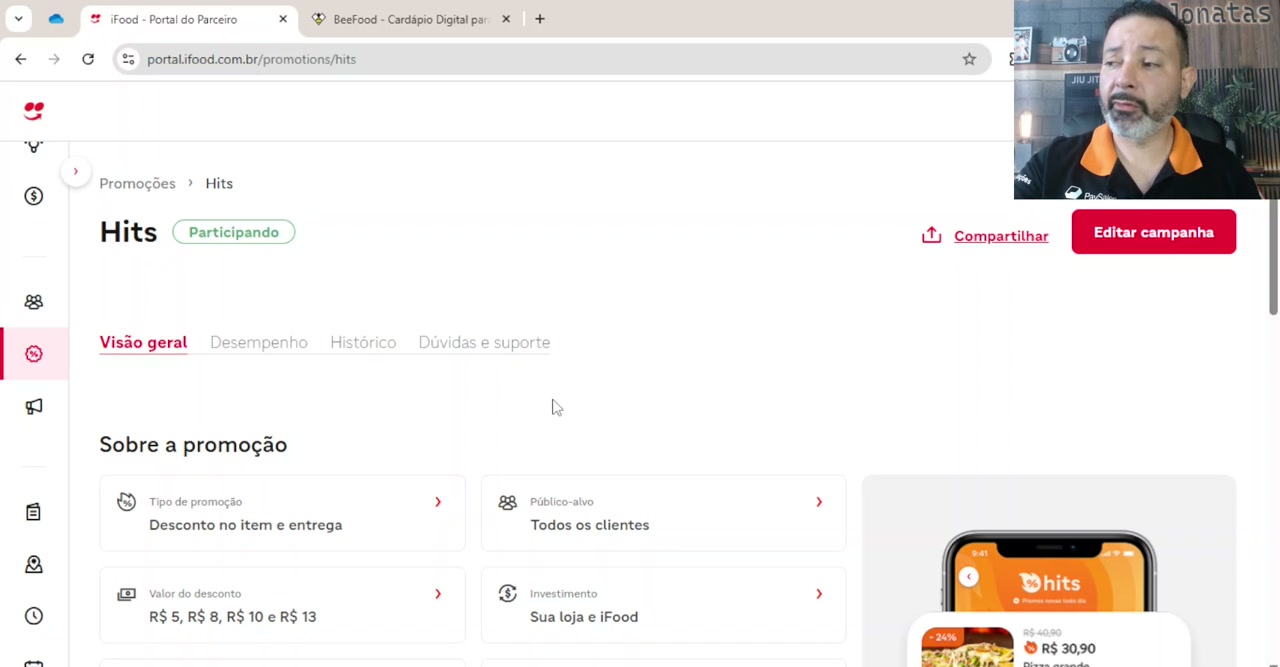
Task: Click the Todos os clientes text
Action: (590, 525)
